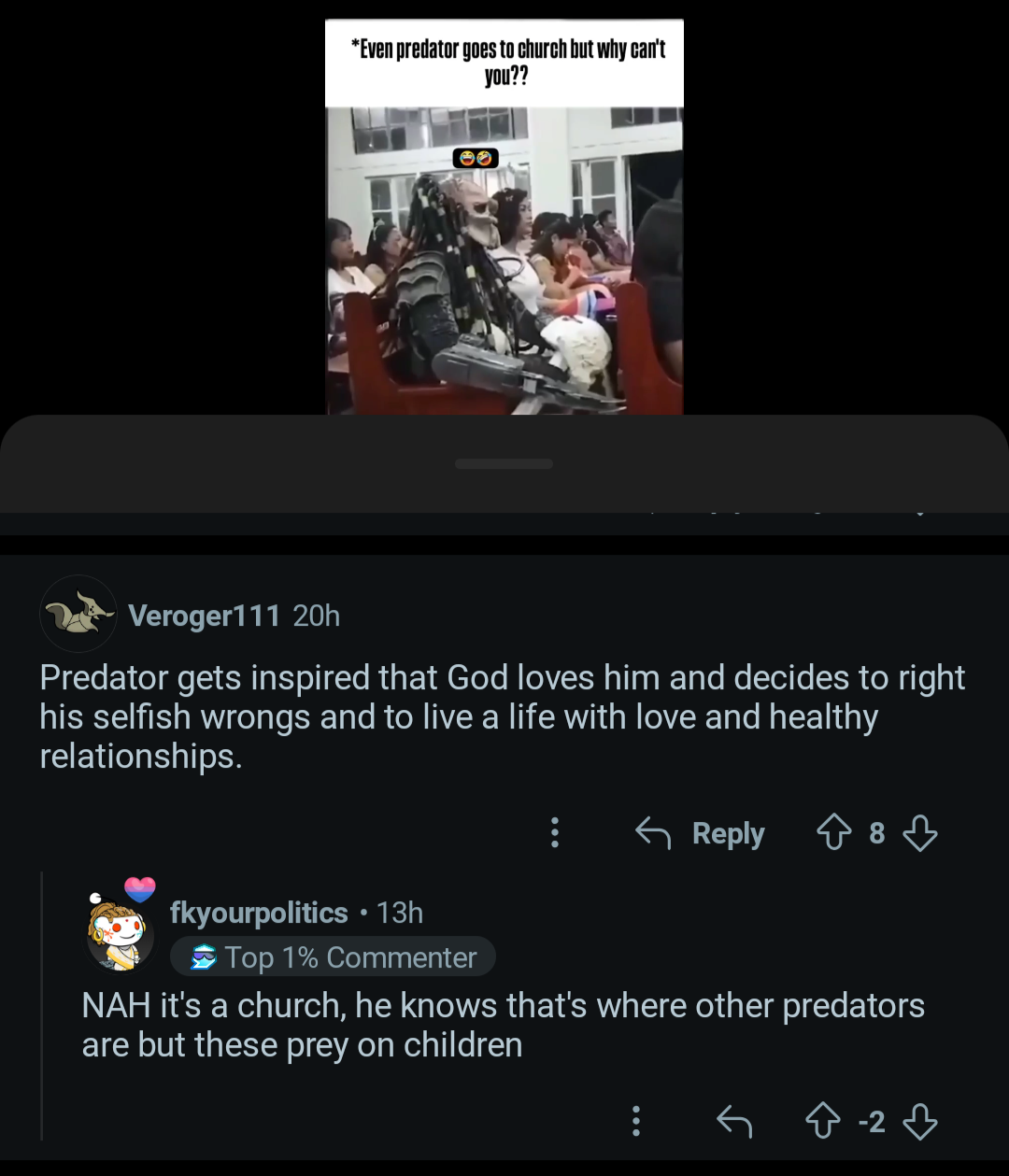Collapse Veroger111's comment by tapping its text

click(503, 716)
